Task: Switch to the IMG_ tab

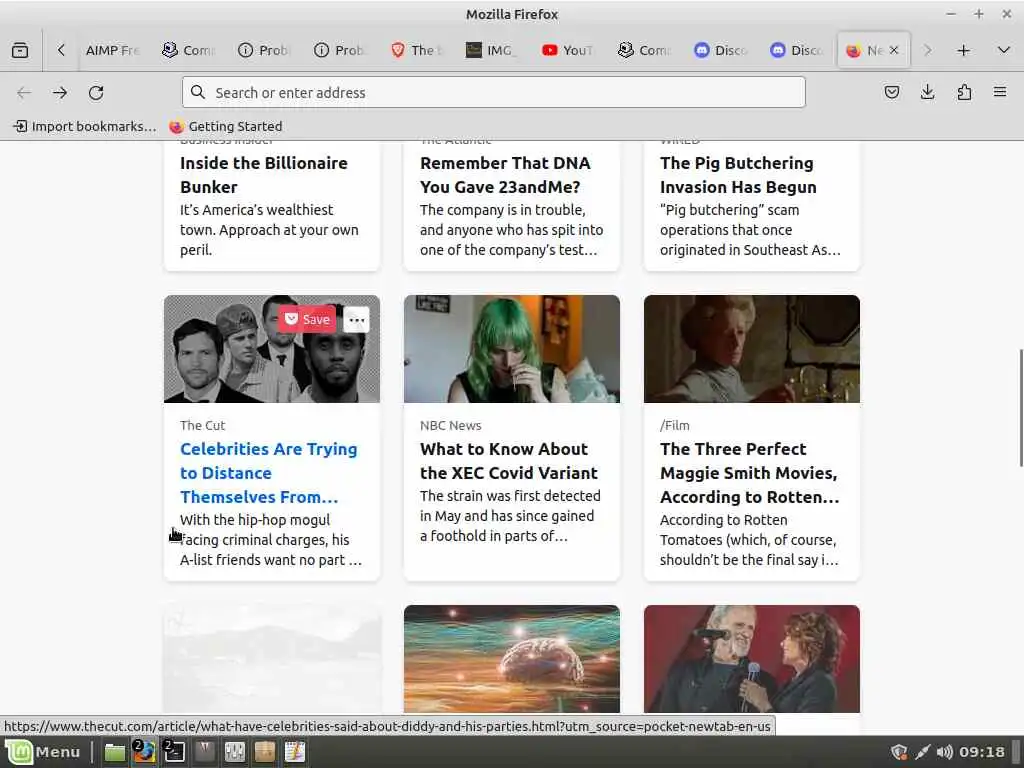Action: pos(492,50)
